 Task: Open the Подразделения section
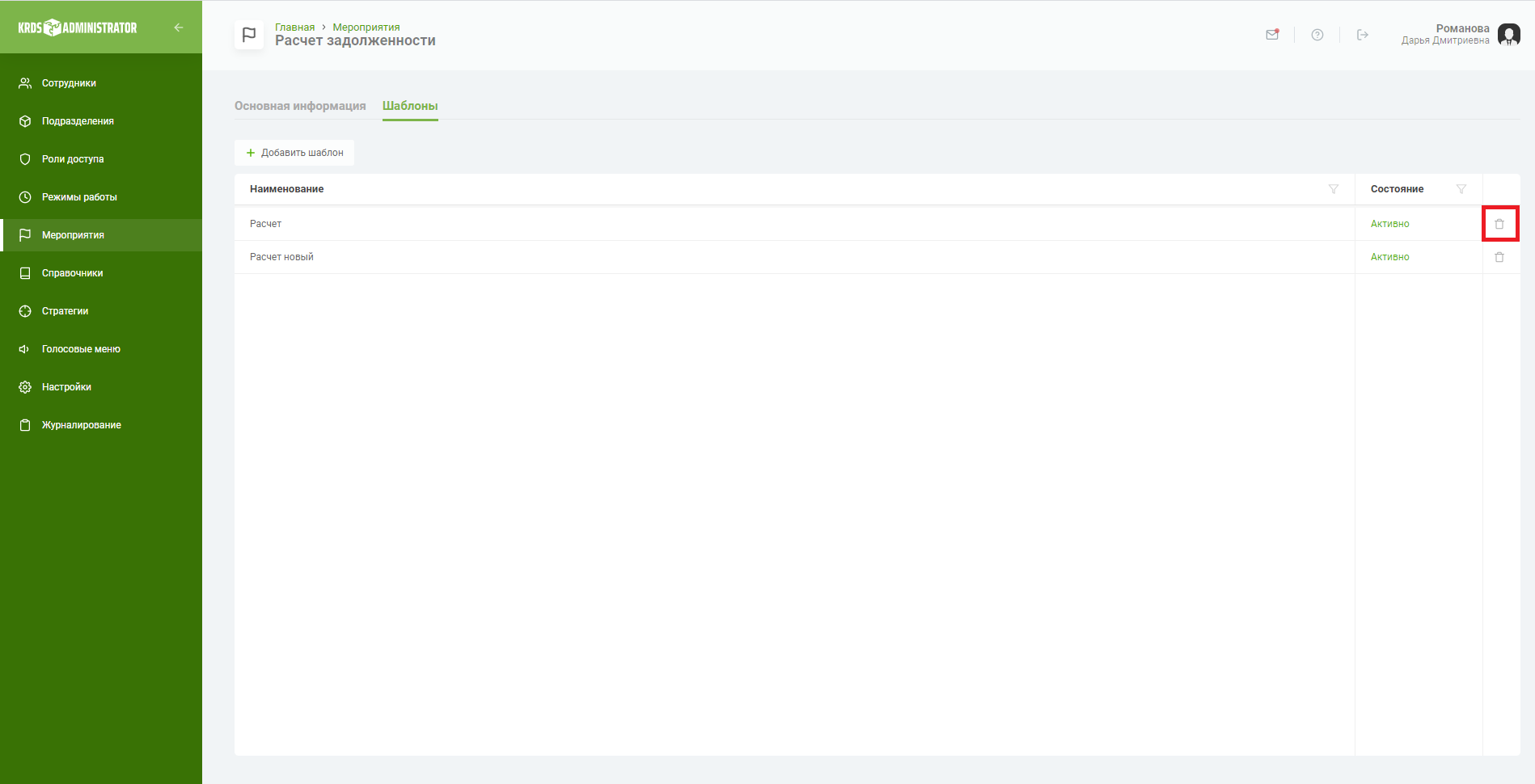click(x=101, y=121)
